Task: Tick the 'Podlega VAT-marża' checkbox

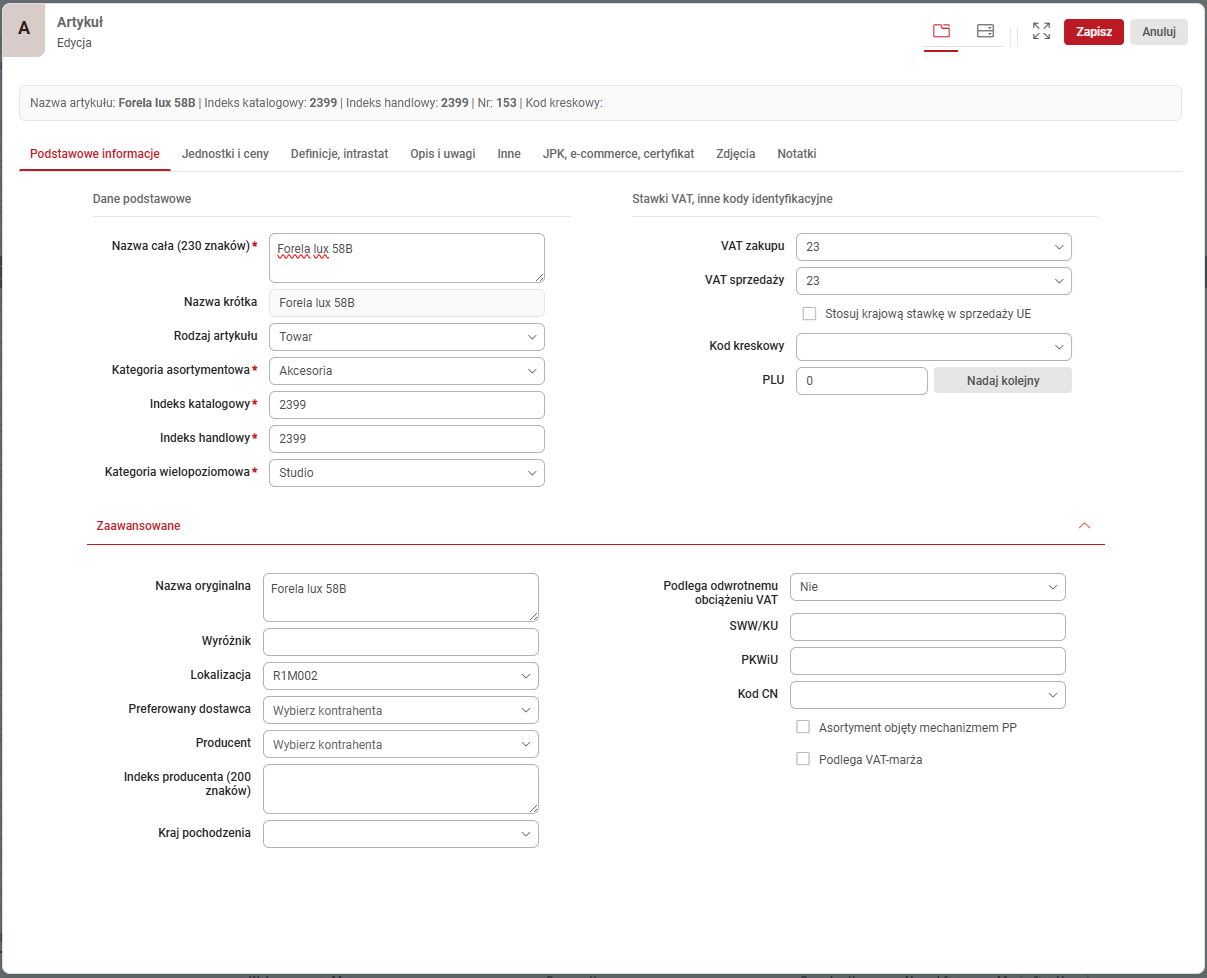Action: [x=803, y=759]
